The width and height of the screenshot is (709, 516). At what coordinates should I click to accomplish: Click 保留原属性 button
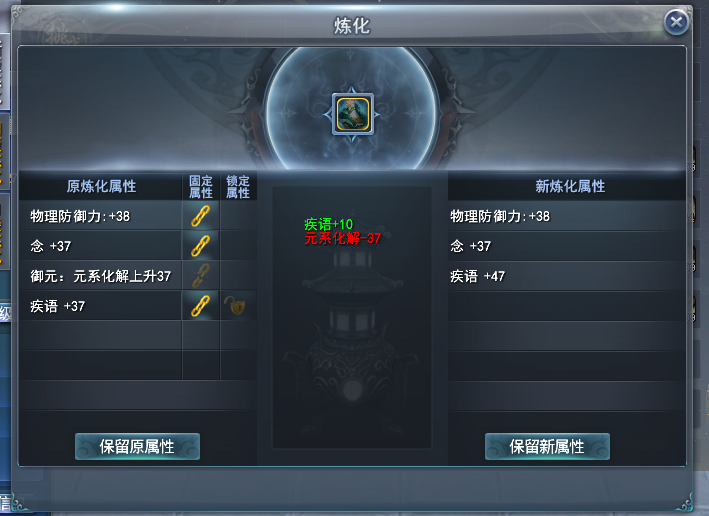point(137,446)
